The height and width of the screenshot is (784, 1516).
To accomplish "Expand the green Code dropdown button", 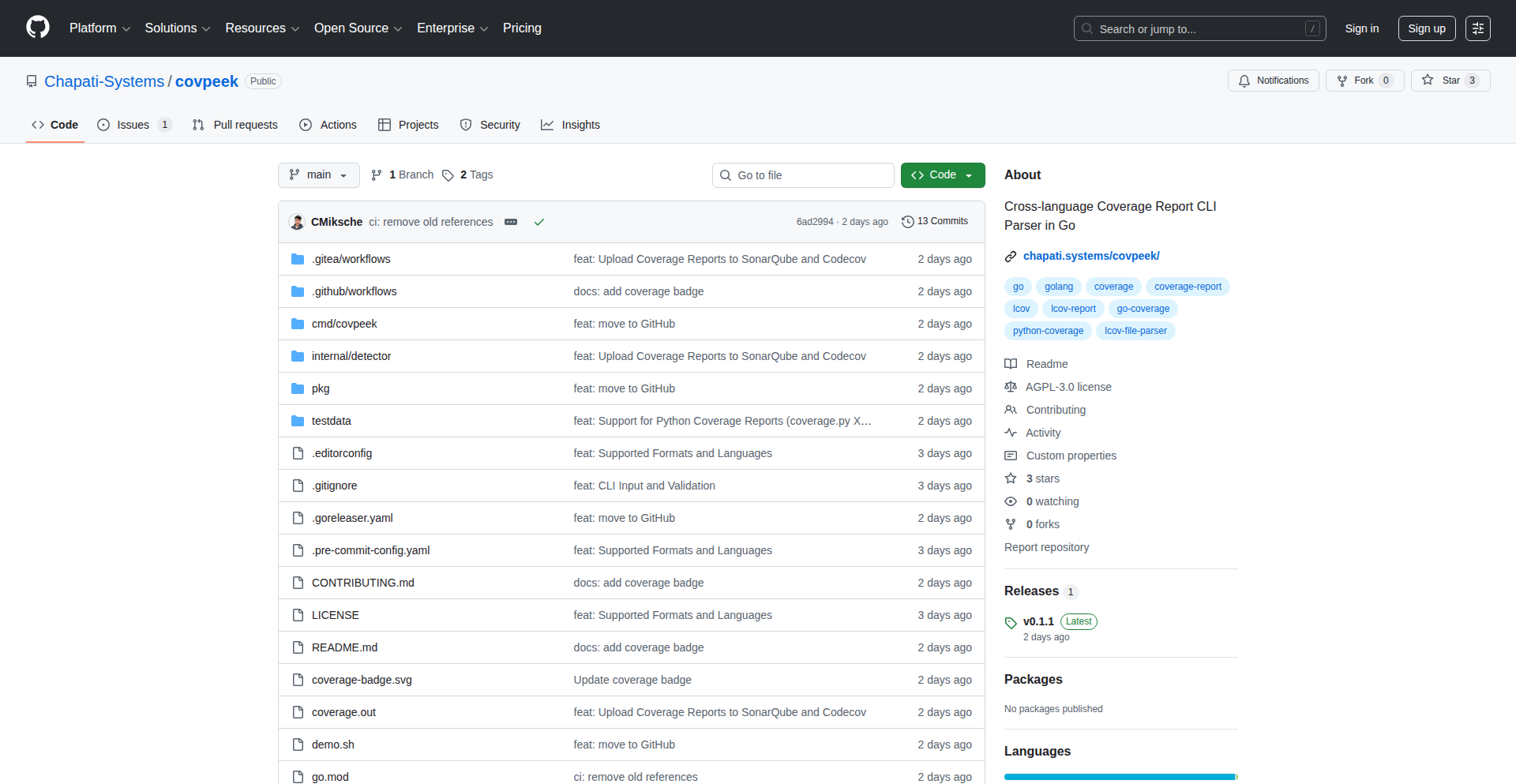I will coord(942,175).
